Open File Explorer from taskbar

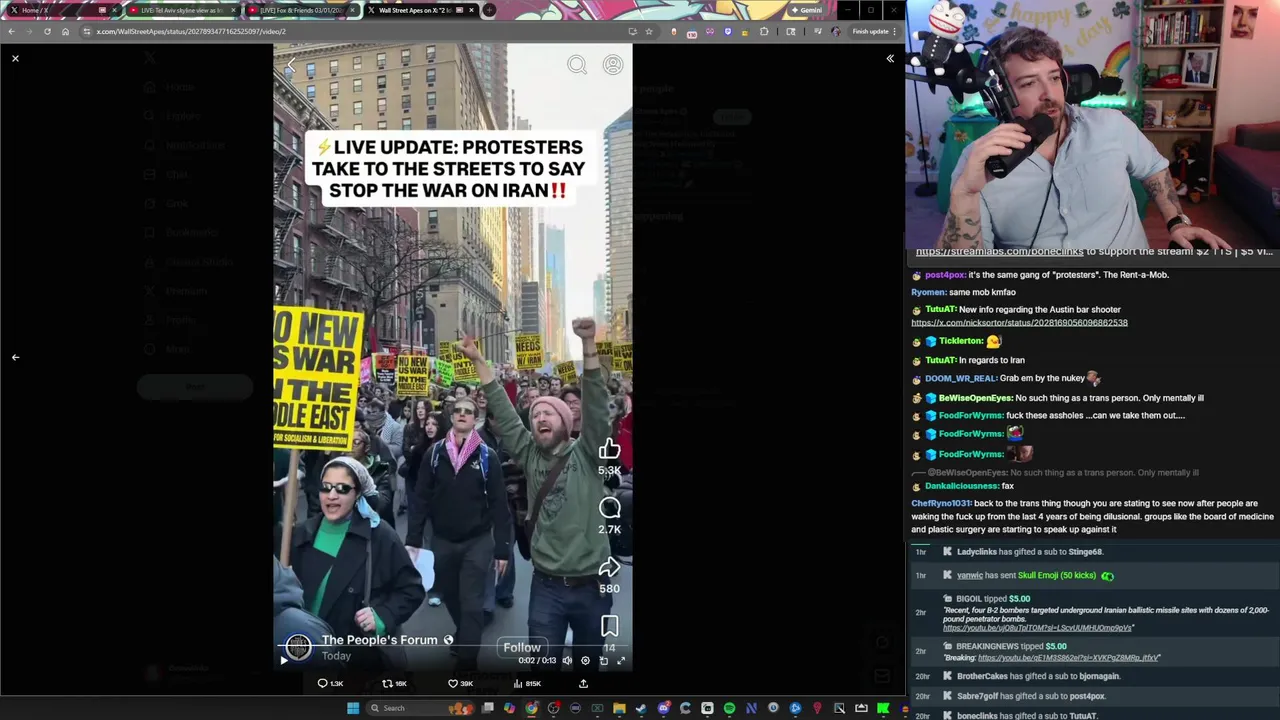pyautogui.click(x=619, y=708)
